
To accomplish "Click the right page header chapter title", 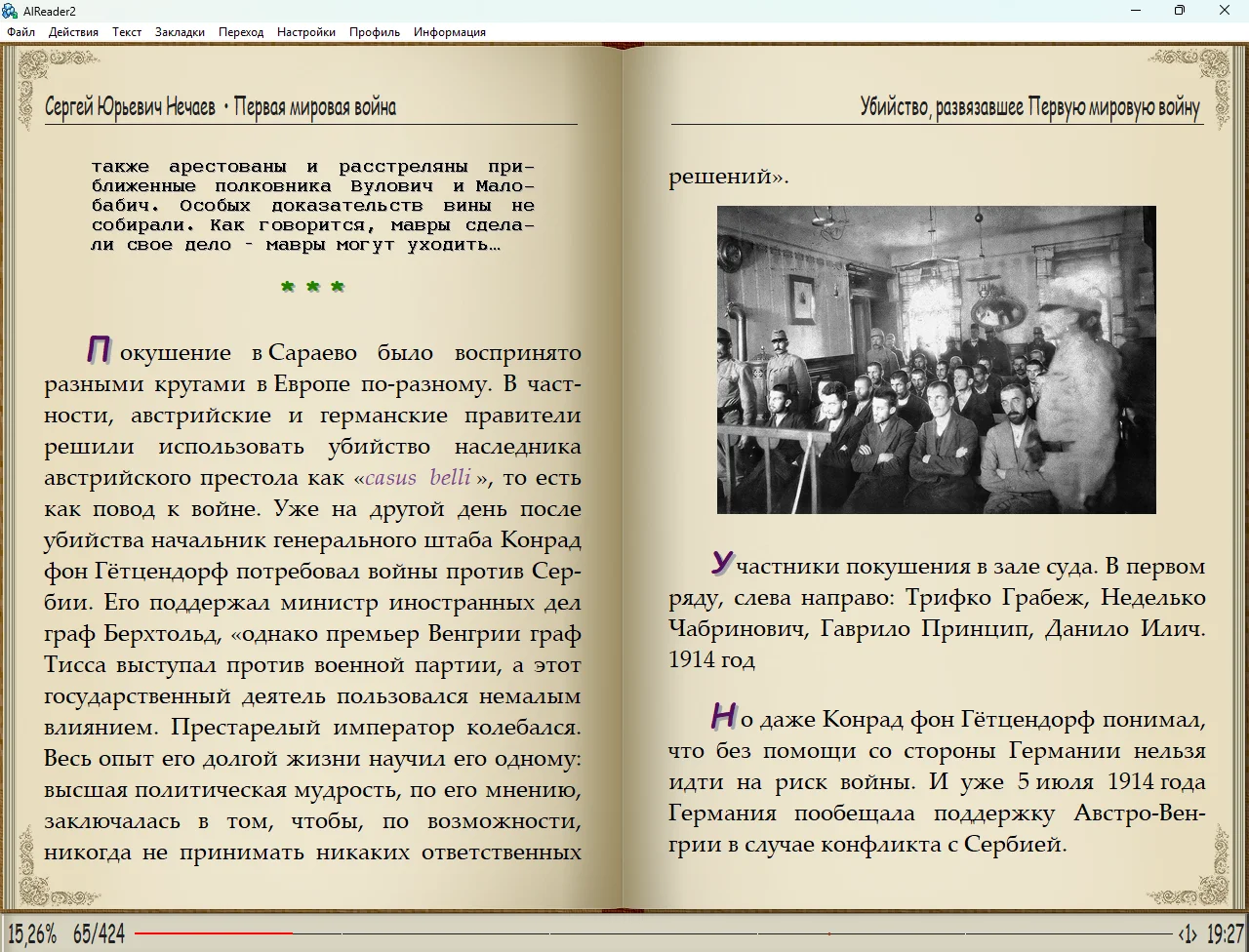I will click(1029, 106).
